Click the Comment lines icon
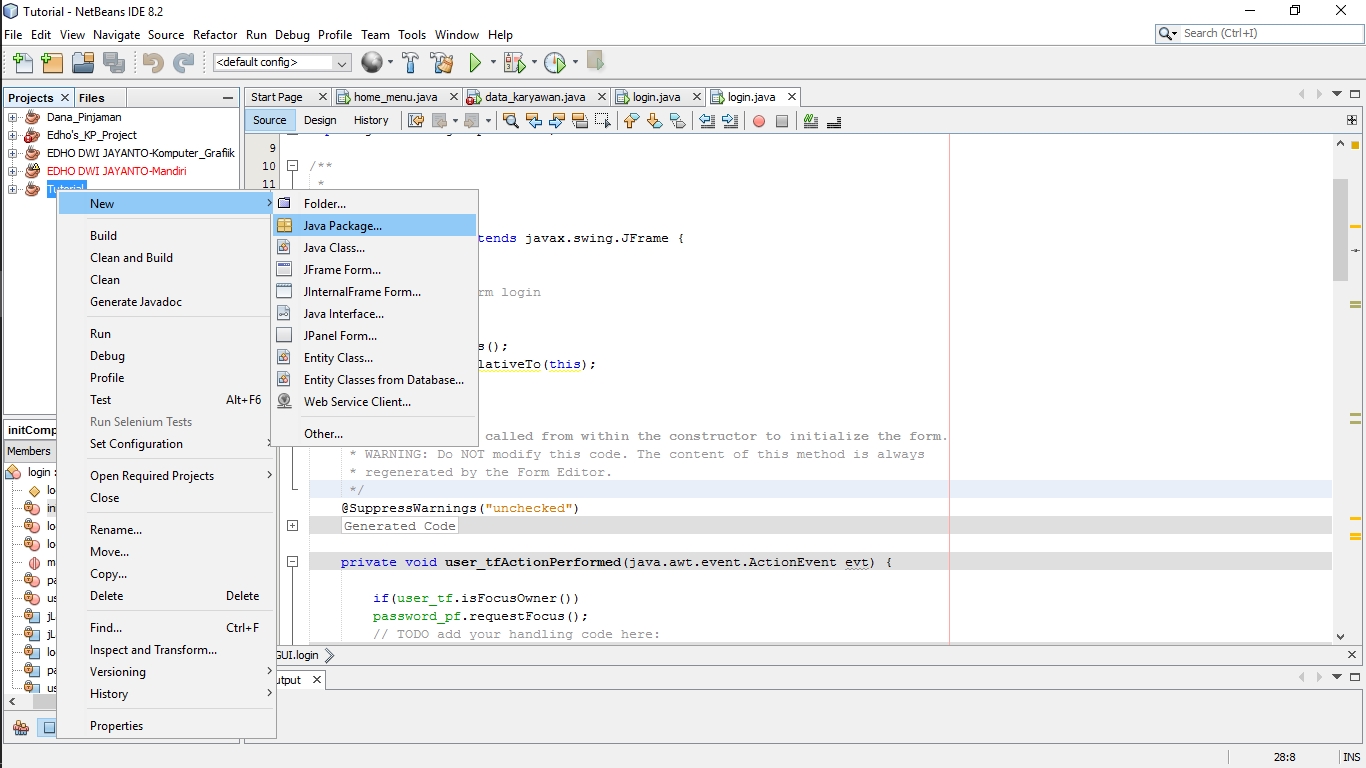1366x768 pixels. point(811,121)
